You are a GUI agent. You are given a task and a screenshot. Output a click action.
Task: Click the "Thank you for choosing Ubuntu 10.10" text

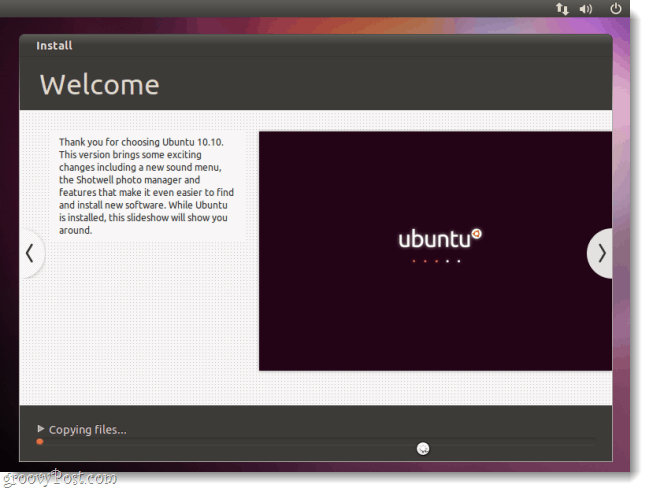click(141, 142)
